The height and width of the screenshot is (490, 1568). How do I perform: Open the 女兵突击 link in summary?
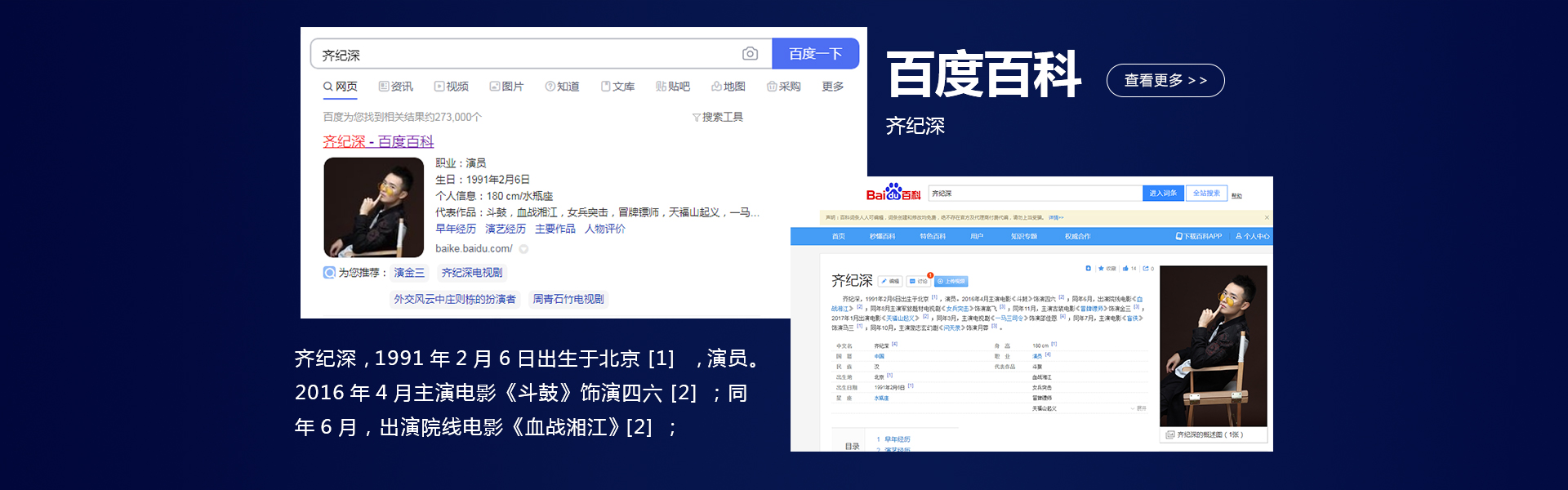(x=957, y=309)
